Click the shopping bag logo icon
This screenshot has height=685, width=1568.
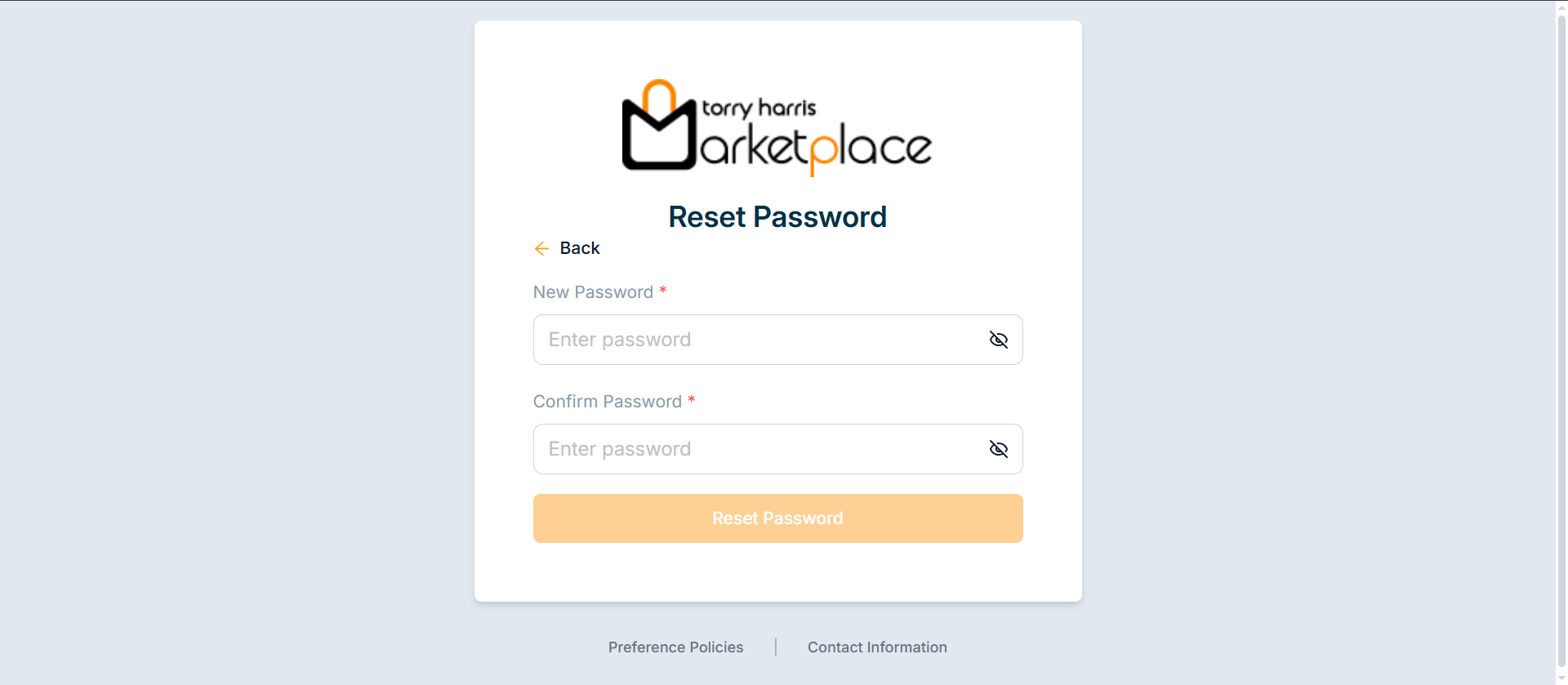[x=659, y=127]
